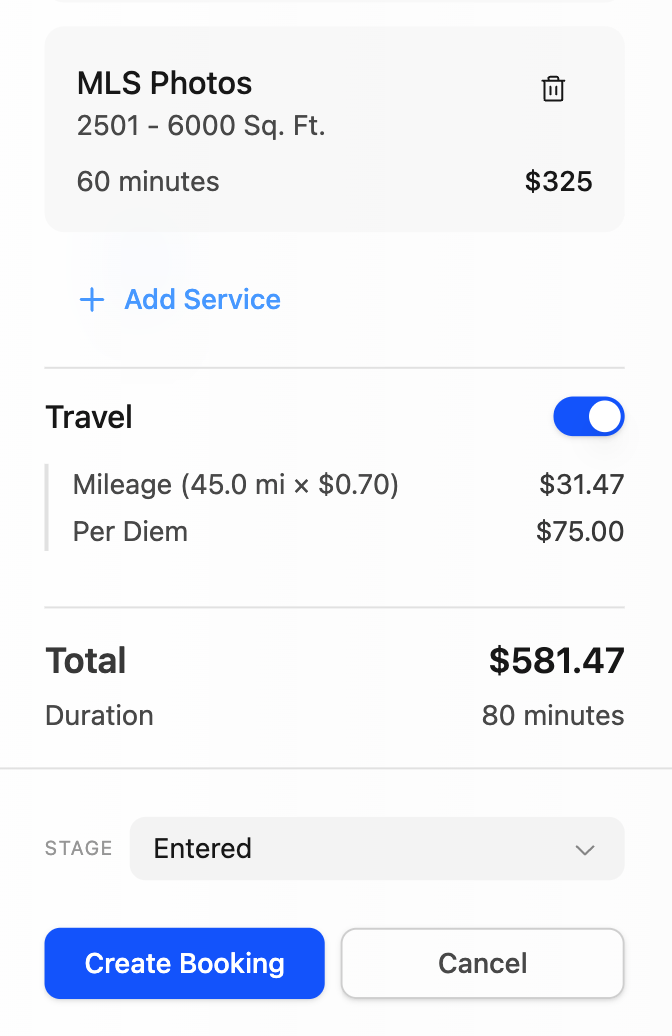Click the STAGE label

coord(77,848)
